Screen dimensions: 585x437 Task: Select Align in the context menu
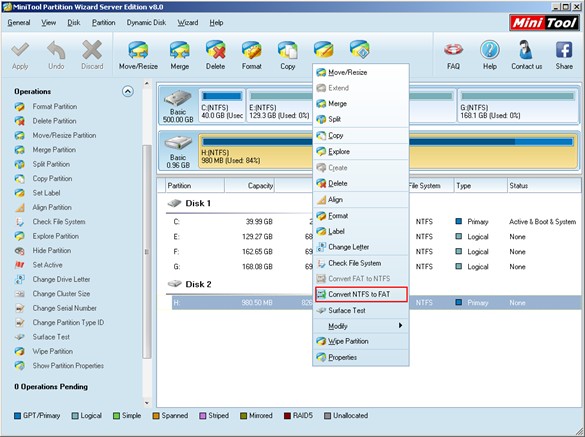click(361, 200)
